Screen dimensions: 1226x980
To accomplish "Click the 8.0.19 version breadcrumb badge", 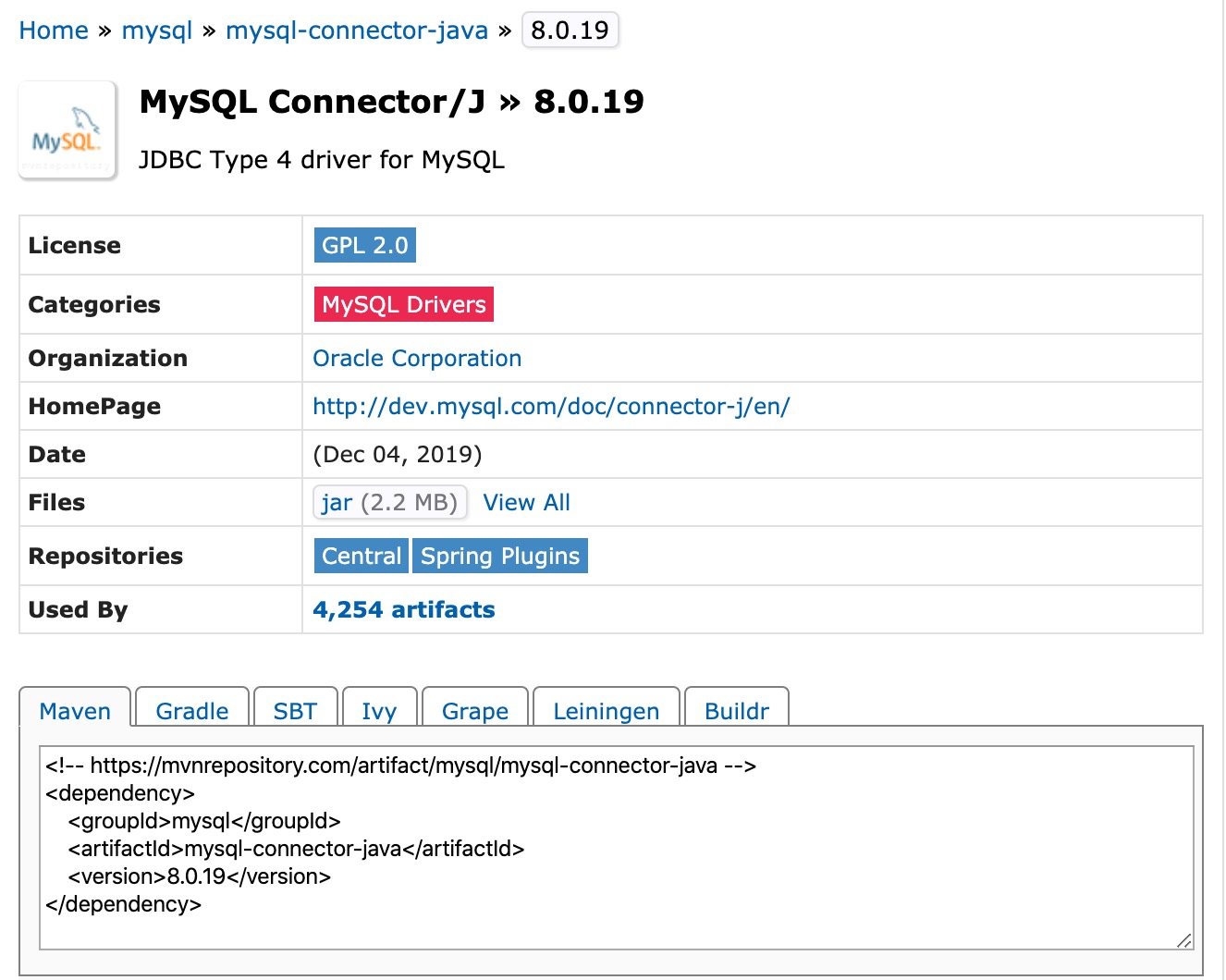I will [x=570, y=31].
